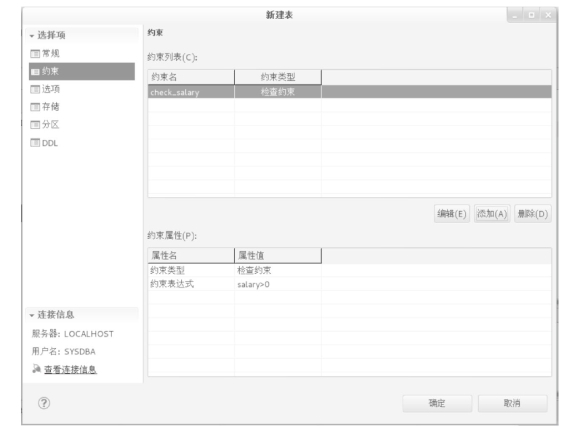The width and height of the screenshot is (583, 433).
Task: Click the 存储 page icon
Action: pyautogui.click(x=35, y=107)
